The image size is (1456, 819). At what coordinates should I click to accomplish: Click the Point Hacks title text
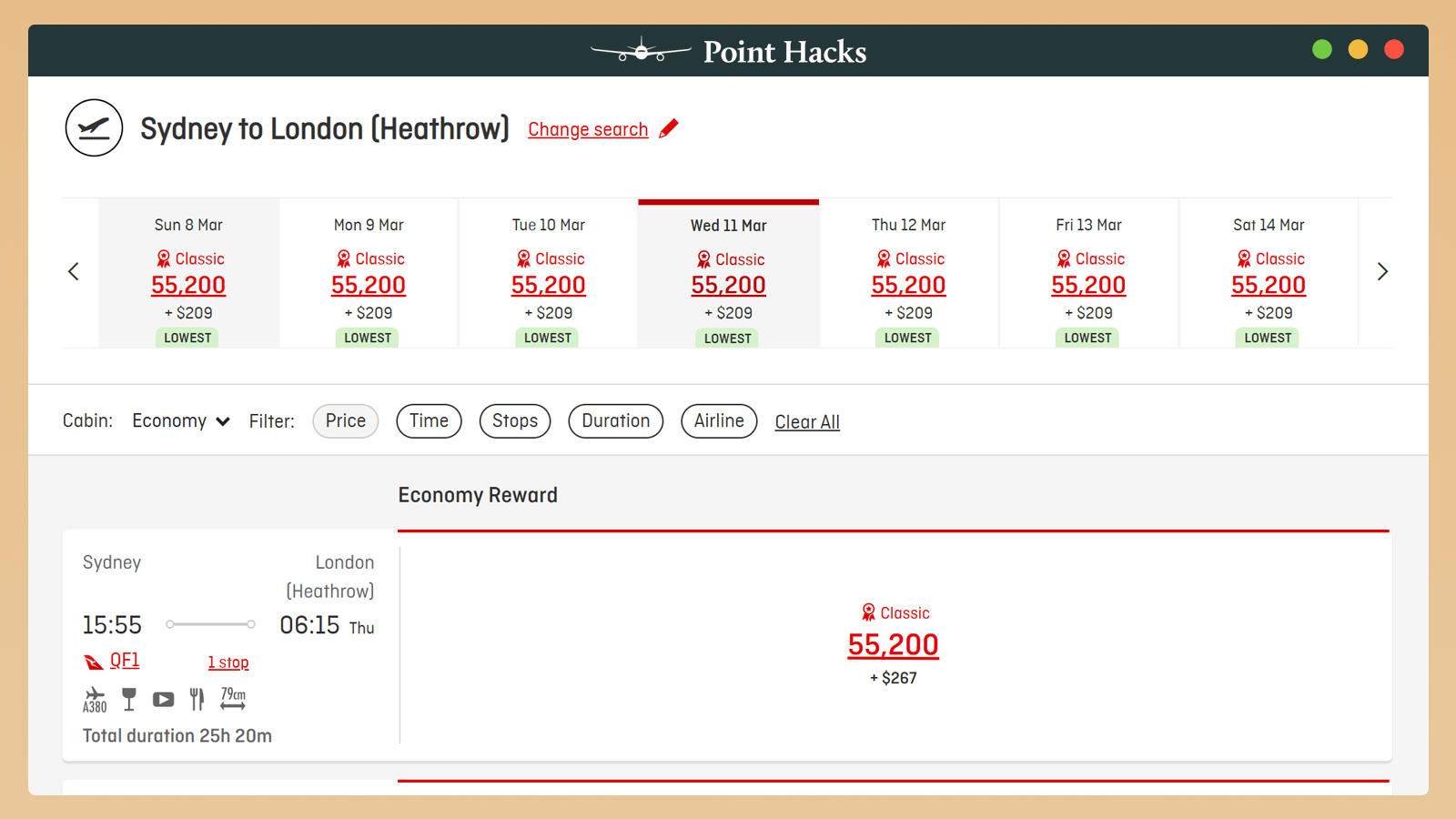(x=785, y=52)
